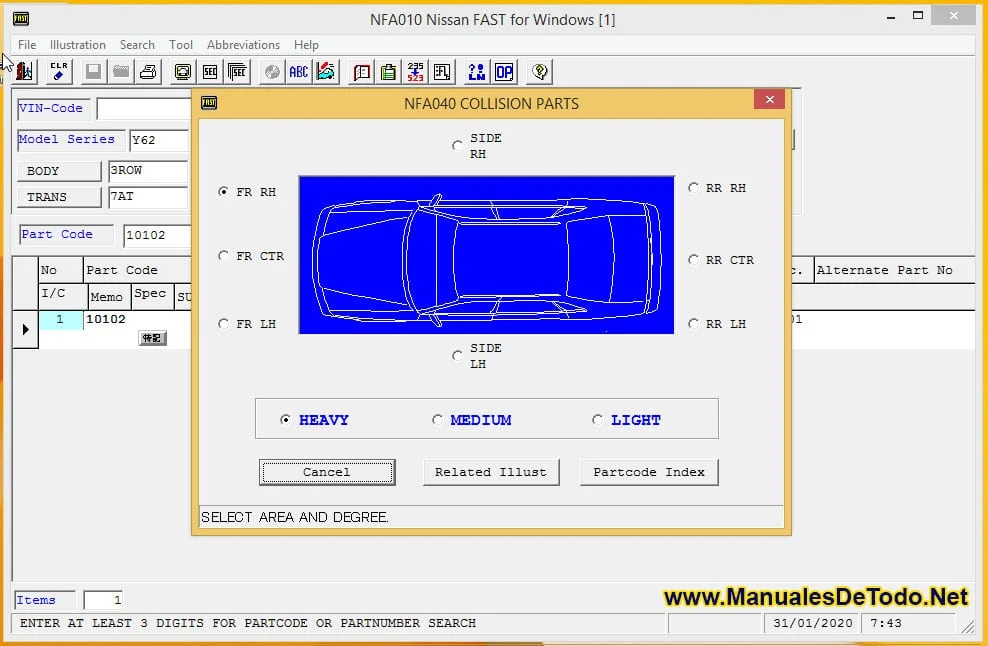Click the Part Code field showing 10102
Screen dimensions: 988x646
pos(158,235)
